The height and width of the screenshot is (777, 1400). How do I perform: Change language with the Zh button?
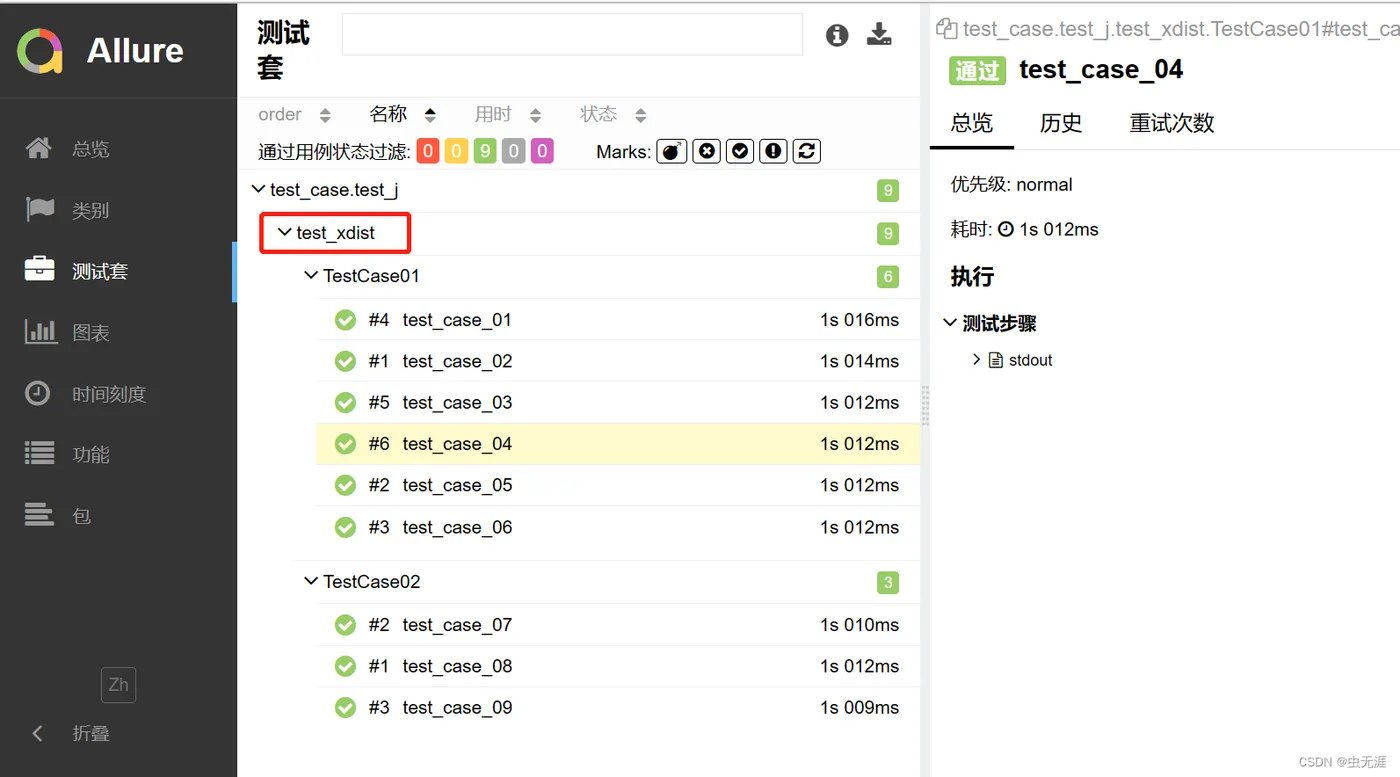pos(118,685)
